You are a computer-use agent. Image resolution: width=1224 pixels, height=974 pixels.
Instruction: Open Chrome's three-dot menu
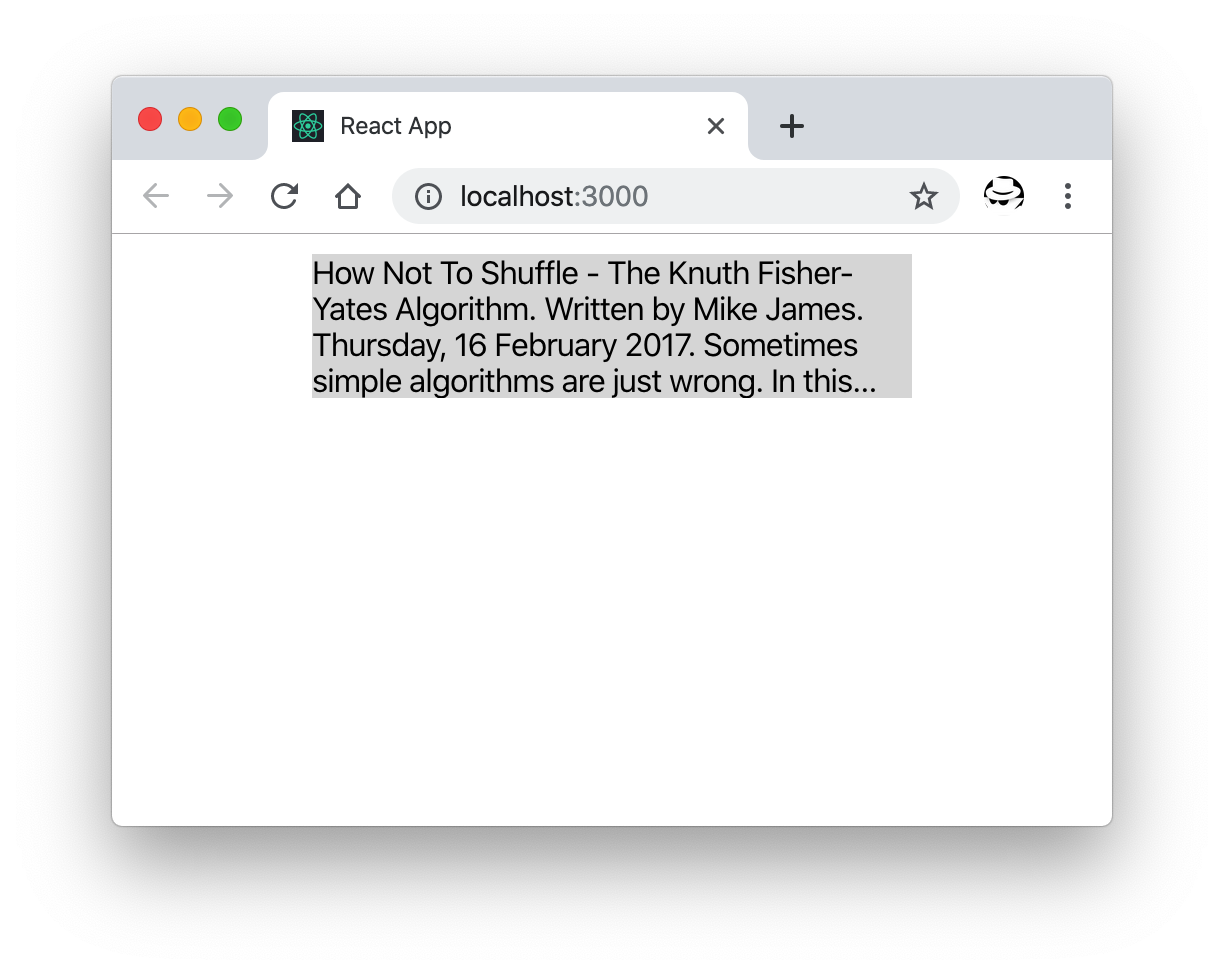pos(1068,196)
